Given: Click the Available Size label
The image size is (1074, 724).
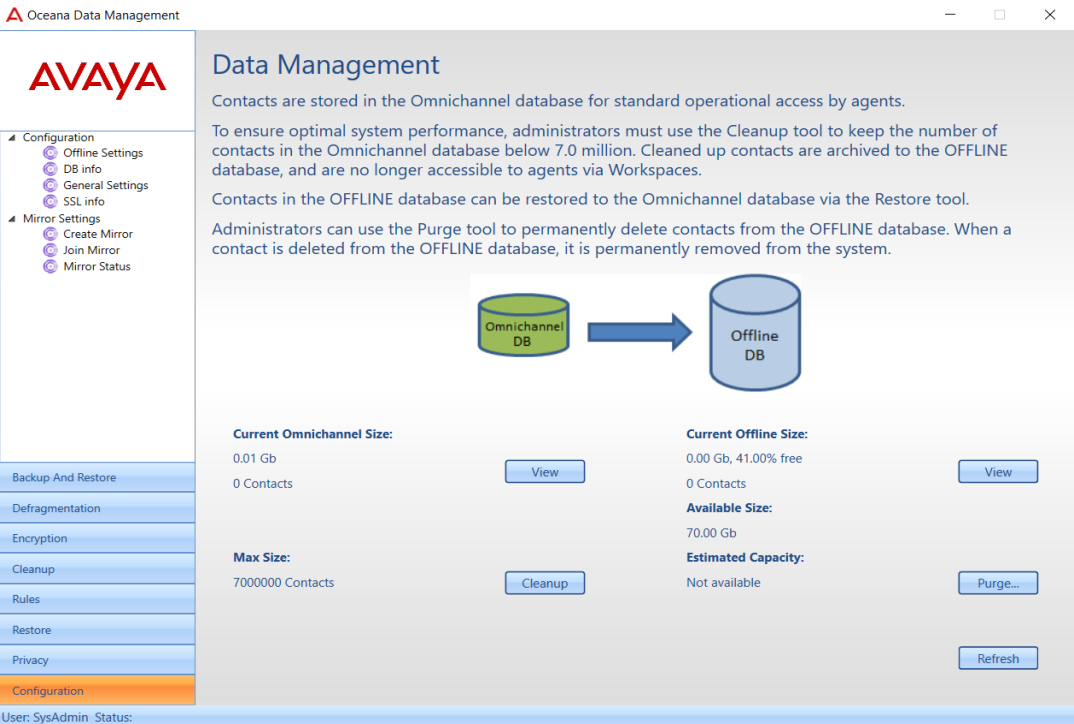Looking at the screenshot, I should [x=729, y=508].
